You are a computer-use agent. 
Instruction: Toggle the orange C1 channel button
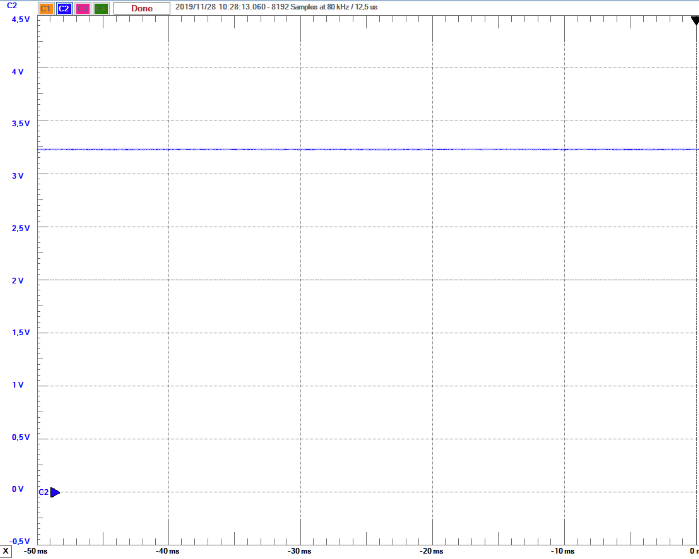[x=46, y=8]
